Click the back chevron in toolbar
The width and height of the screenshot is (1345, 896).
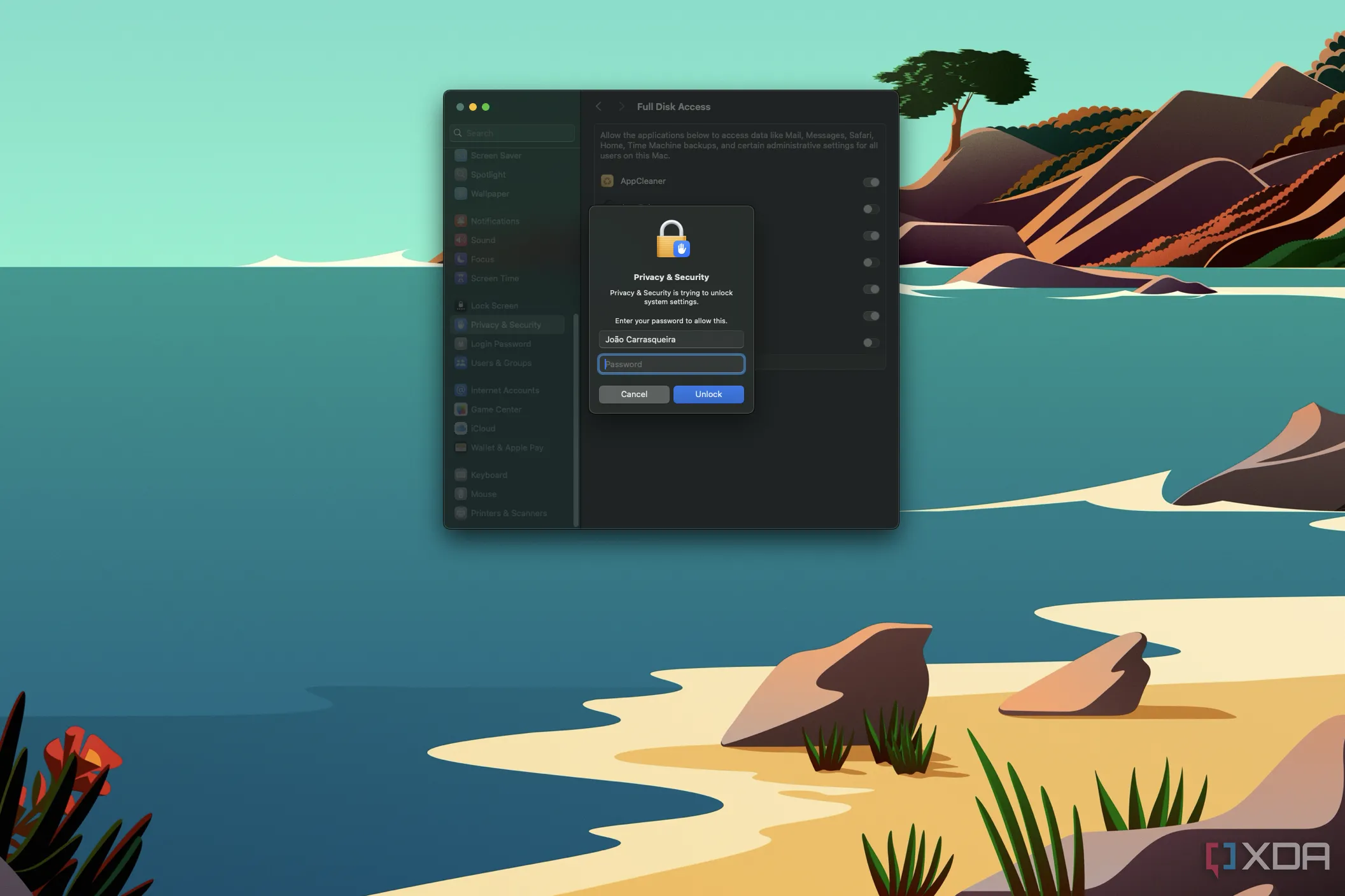click(598, 107)
